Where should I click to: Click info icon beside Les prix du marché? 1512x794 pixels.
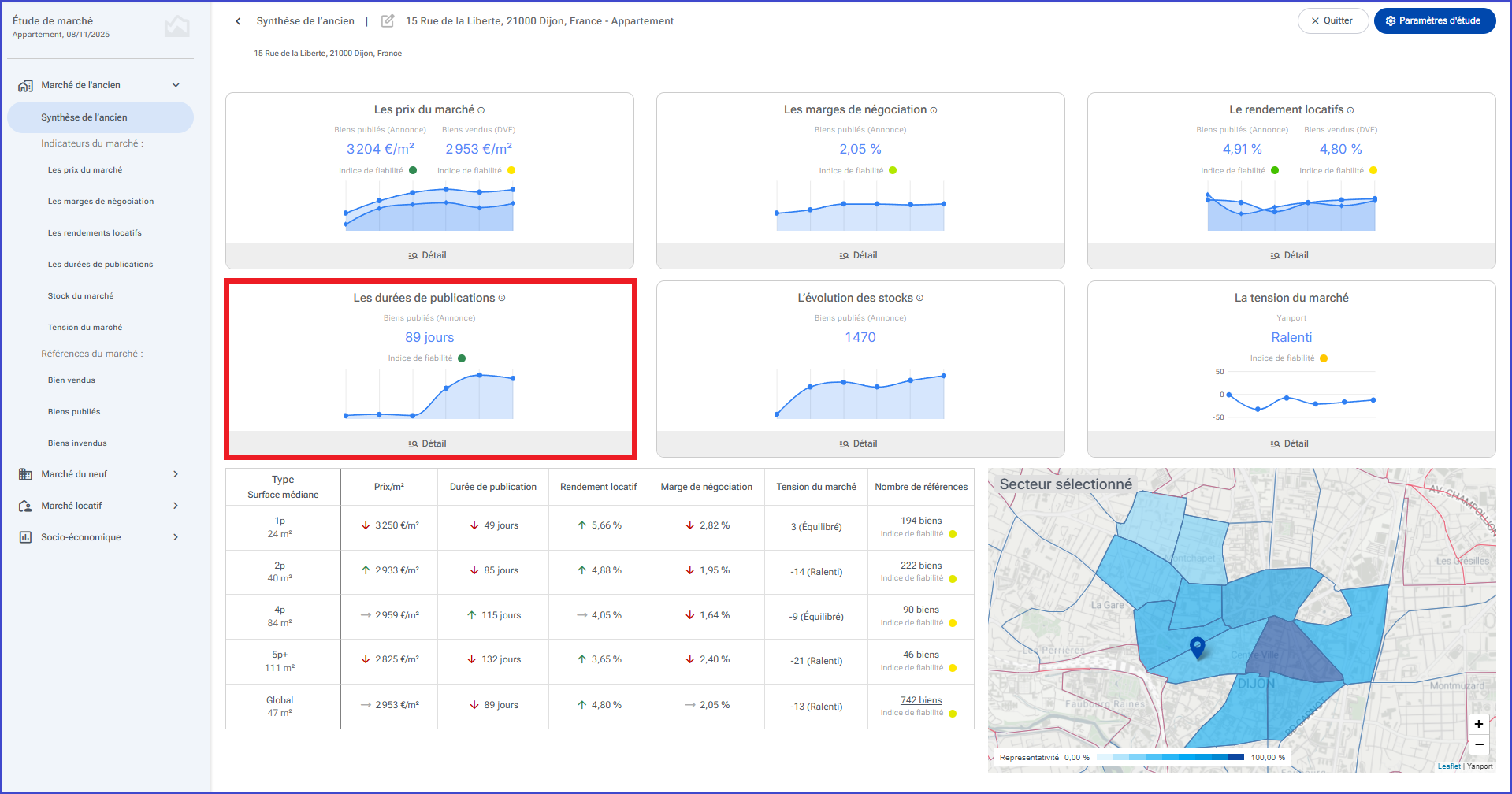pos(481,110)
